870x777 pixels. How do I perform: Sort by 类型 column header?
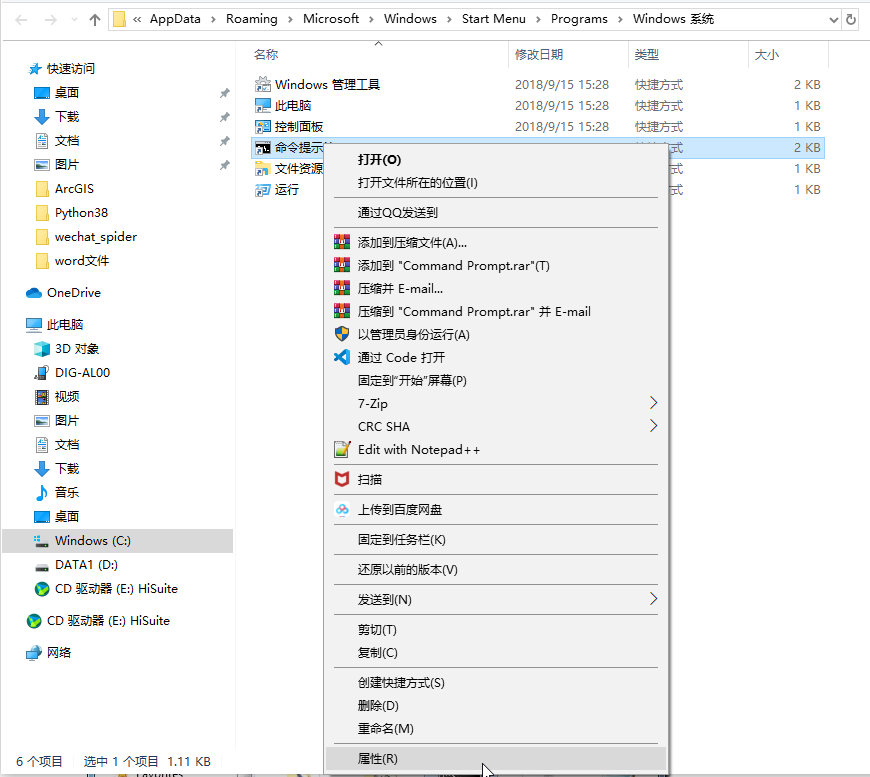[x=646, y=54]
